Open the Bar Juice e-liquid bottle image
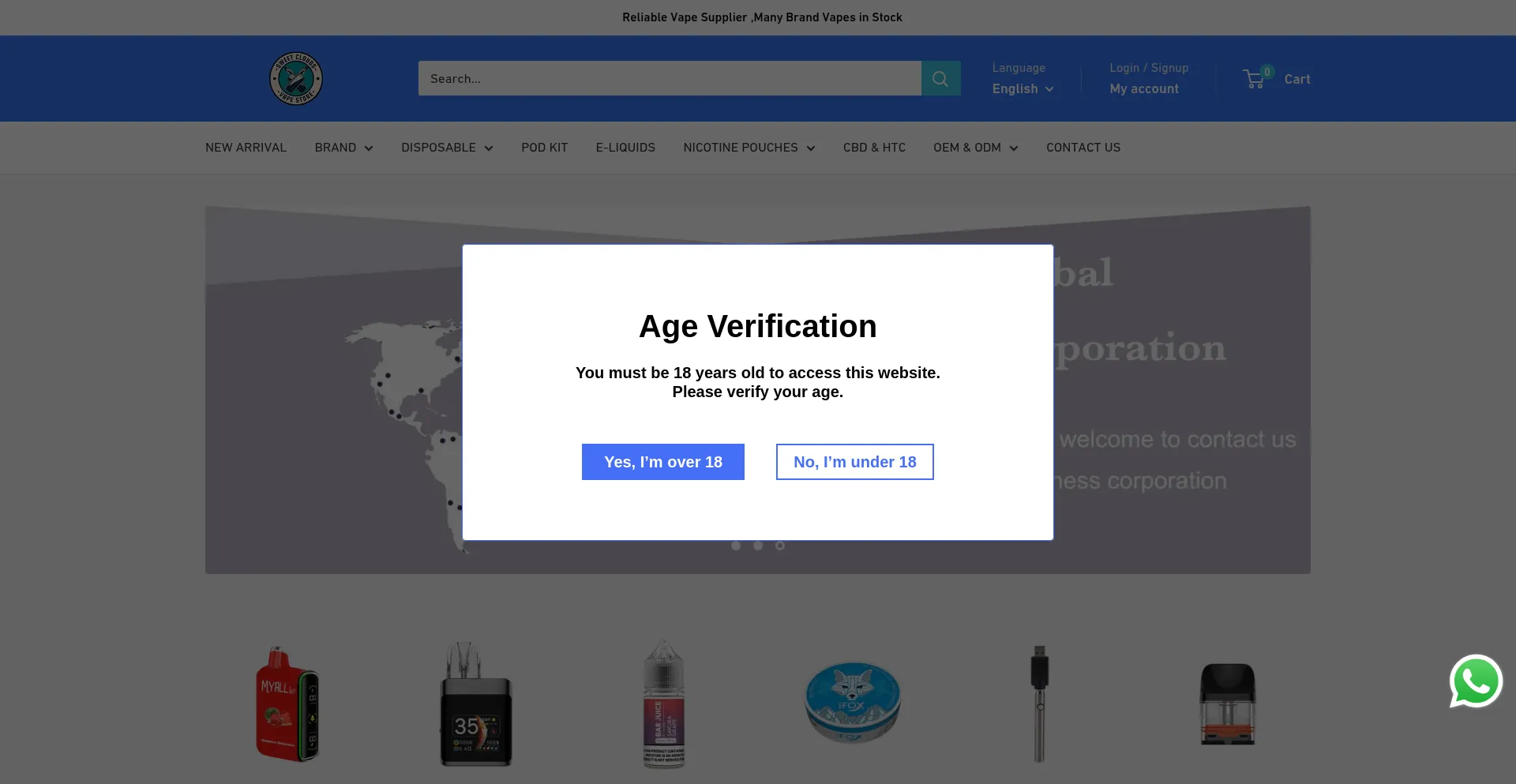This screenshot has width=1516, height=784. click(663, 704)
